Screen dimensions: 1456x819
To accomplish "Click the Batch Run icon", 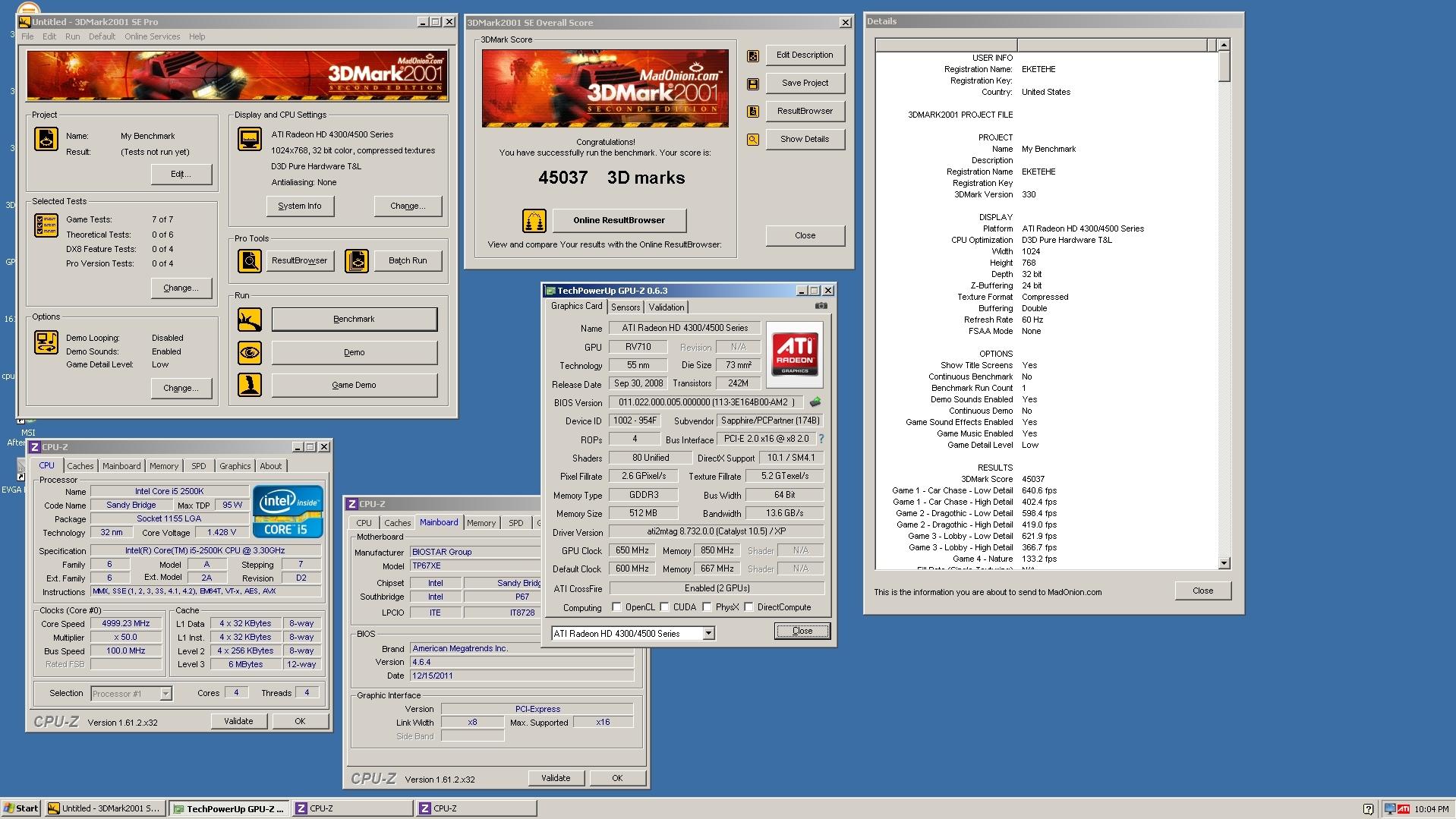I will pos(357,260).
